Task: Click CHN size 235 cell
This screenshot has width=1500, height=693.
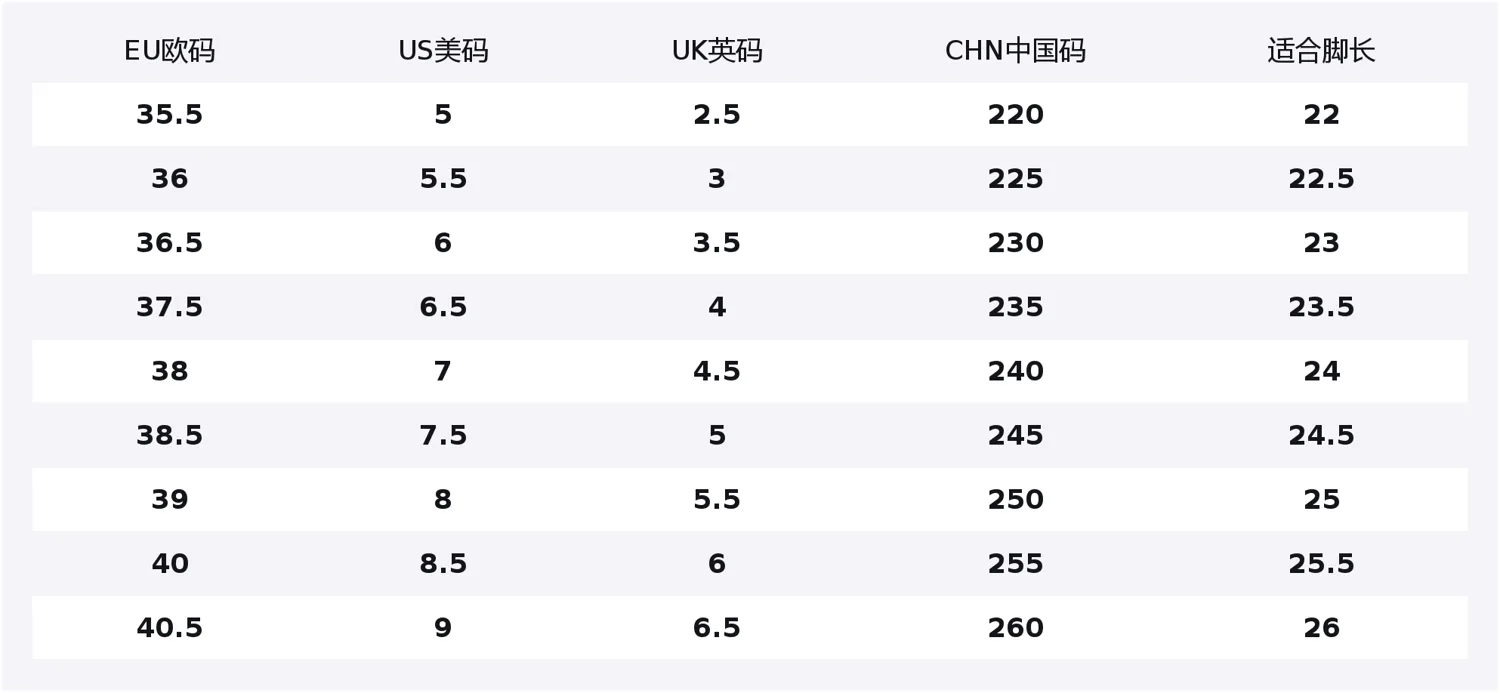Action: 1015,307
